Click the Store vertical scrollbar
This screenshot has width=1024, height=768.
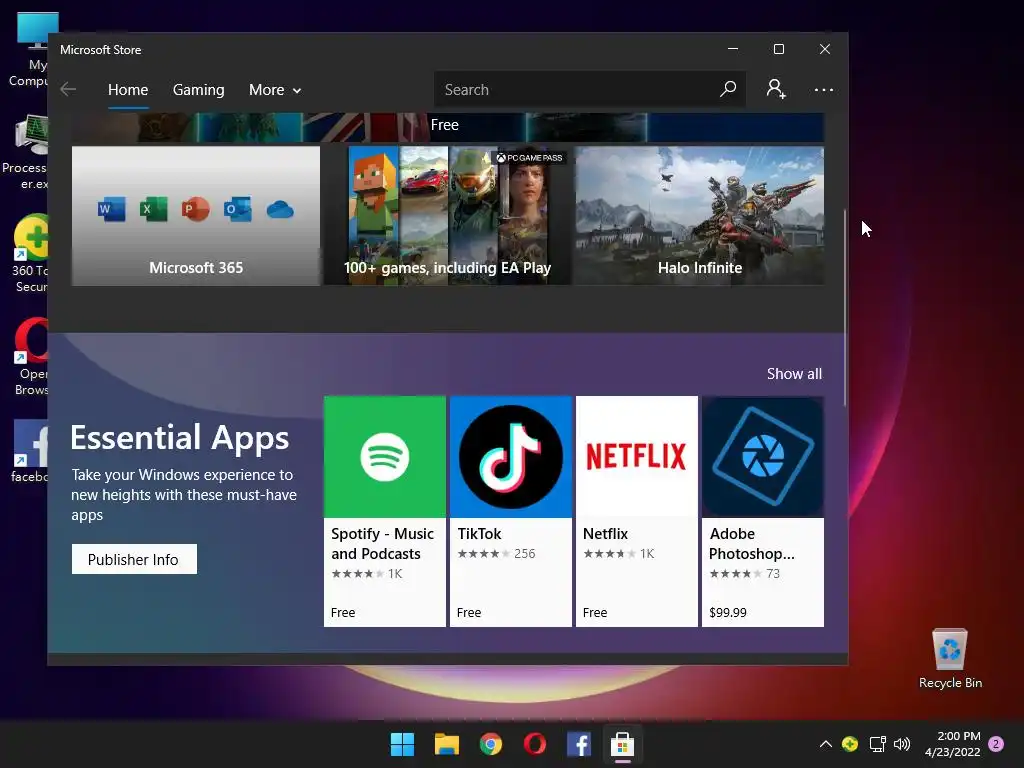(x=844, y=307)
